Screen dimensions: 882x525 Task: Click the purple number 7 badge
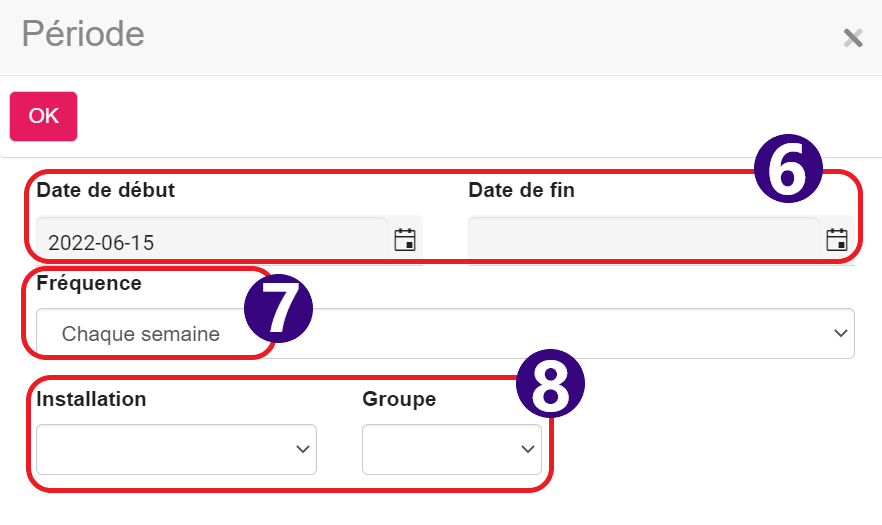click(x=278, y=308)
